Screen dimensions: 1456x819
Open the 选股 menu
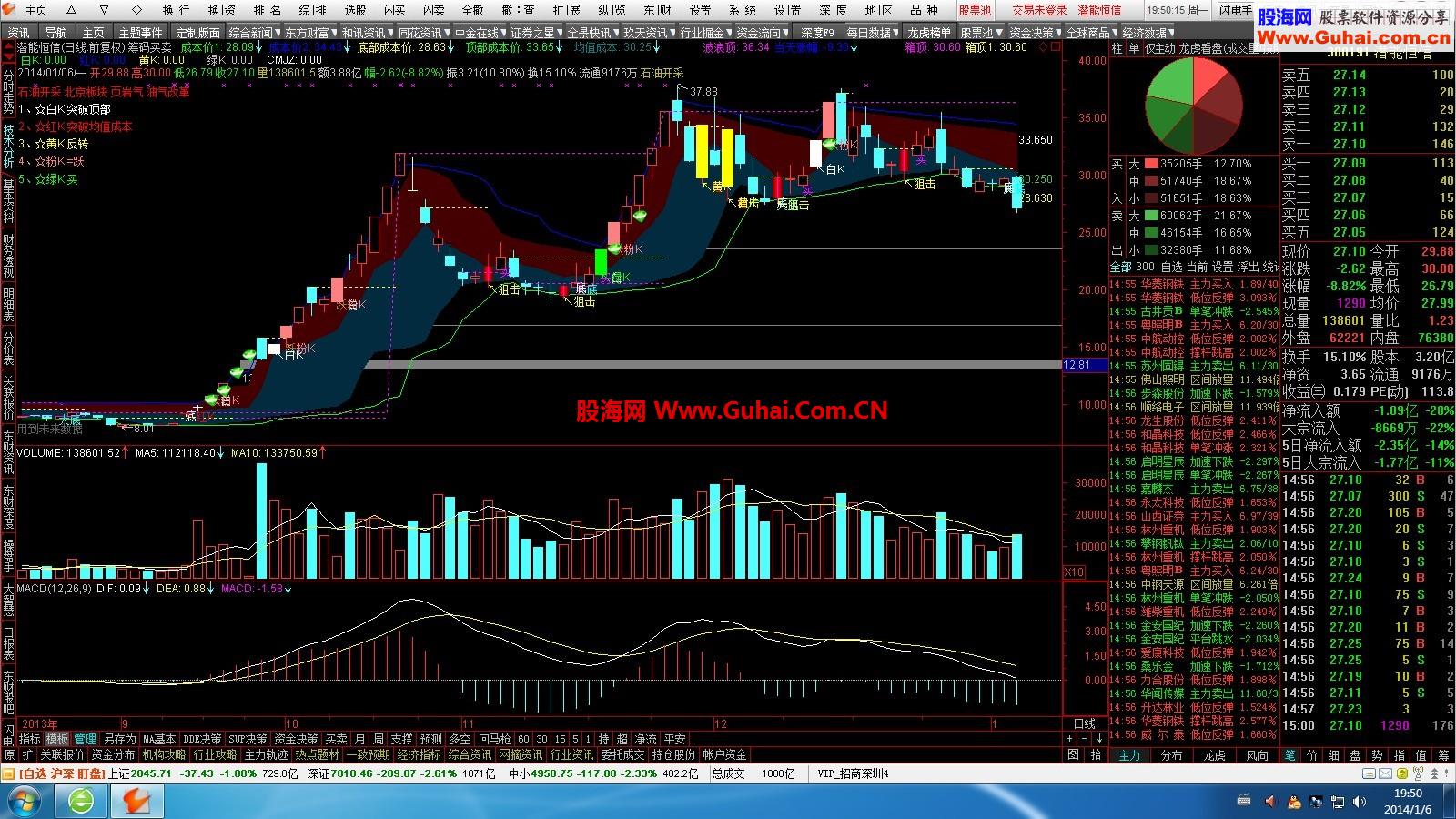[x=355, y=10]
